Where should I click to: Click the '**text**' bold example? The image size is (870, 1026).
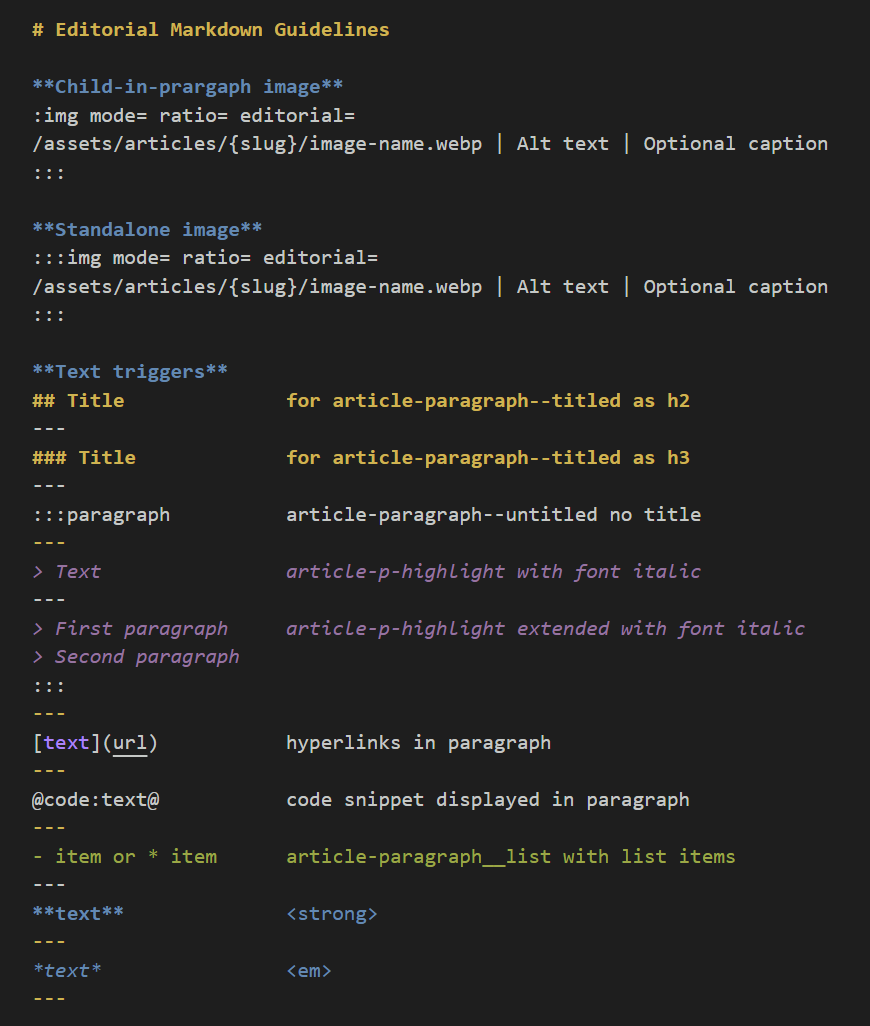click(78, 914)
